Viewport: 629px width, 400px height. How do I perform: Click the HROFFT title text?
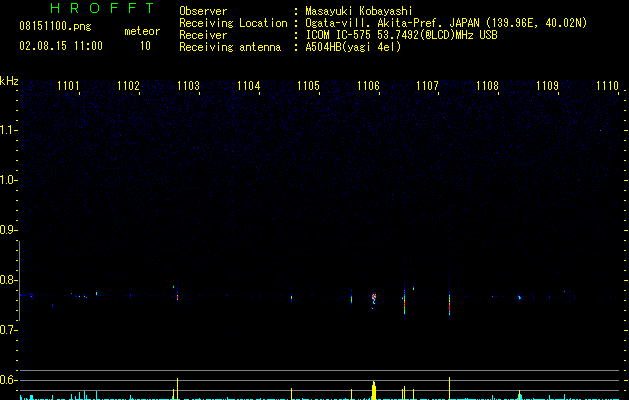coord(103,8)
